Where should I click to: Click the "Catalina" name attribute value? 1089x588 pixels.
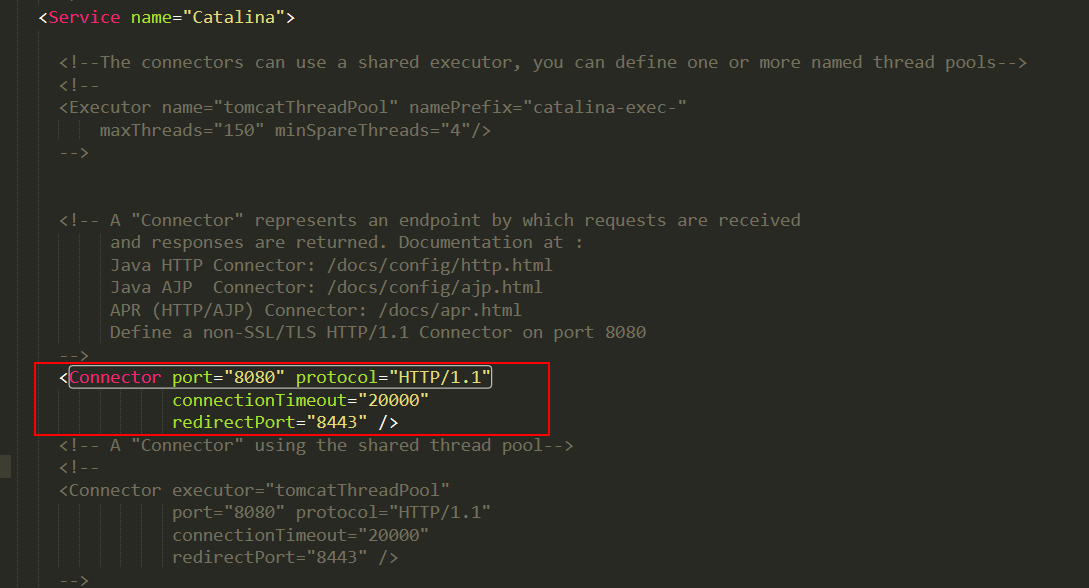(234, 17)
